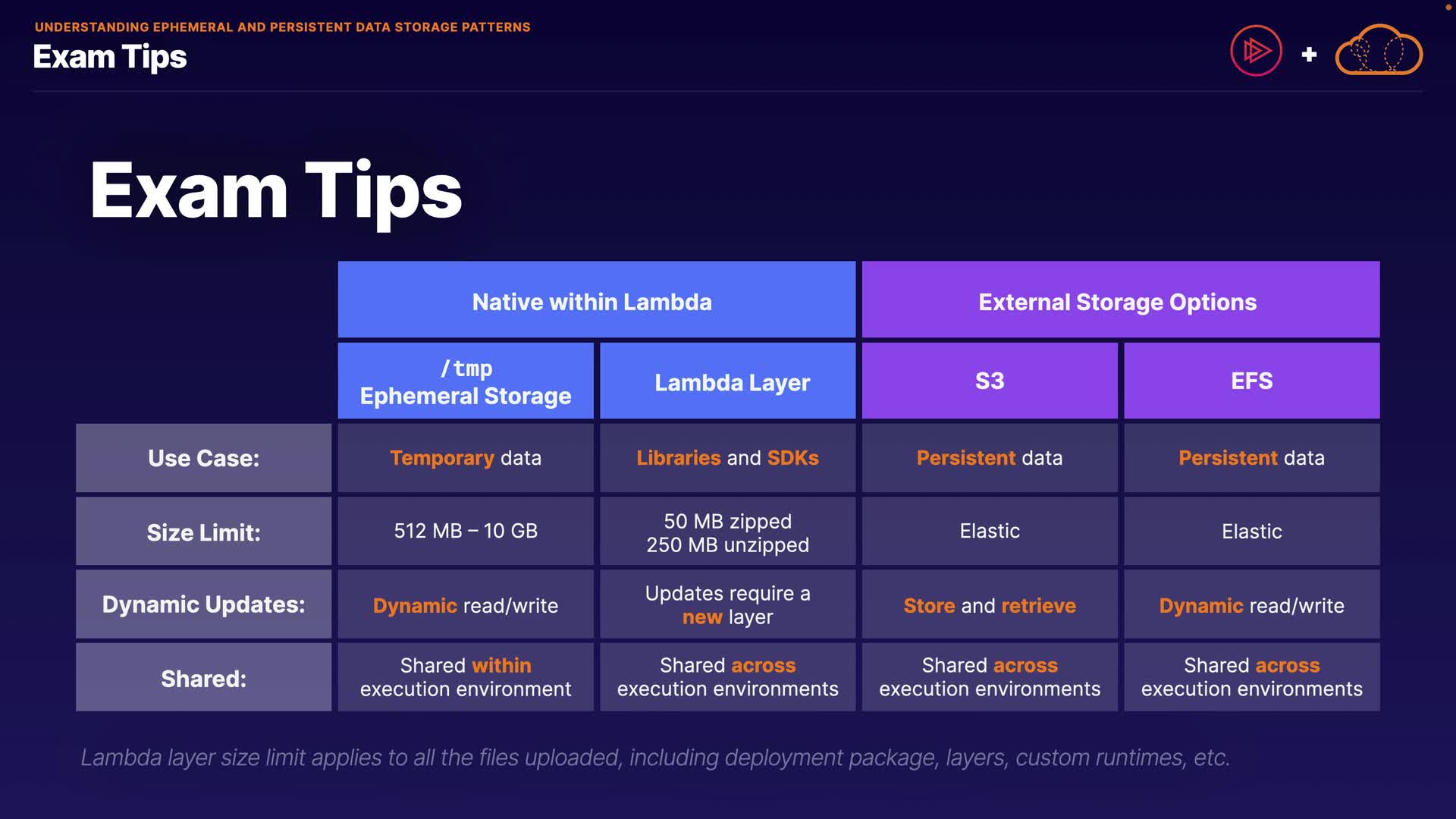The width and height of the screenshot is (1456, 819).
Task: Click the plus sign between logos
Action: (x=1309, y=55)
